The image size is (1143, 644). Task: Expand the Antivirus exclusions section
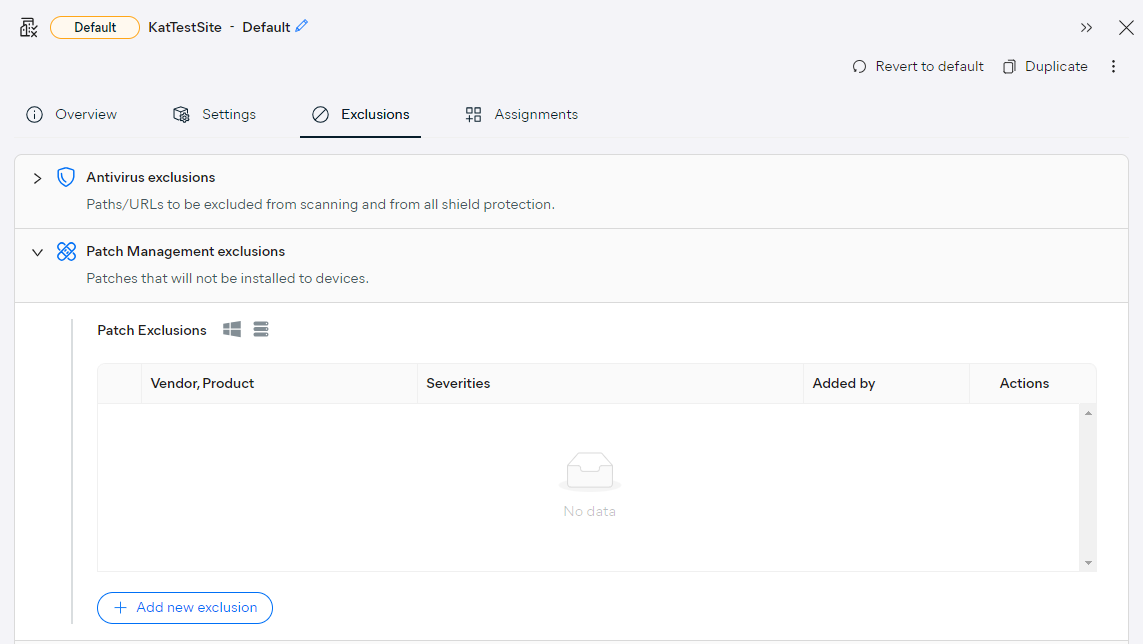tap(37, 178)
